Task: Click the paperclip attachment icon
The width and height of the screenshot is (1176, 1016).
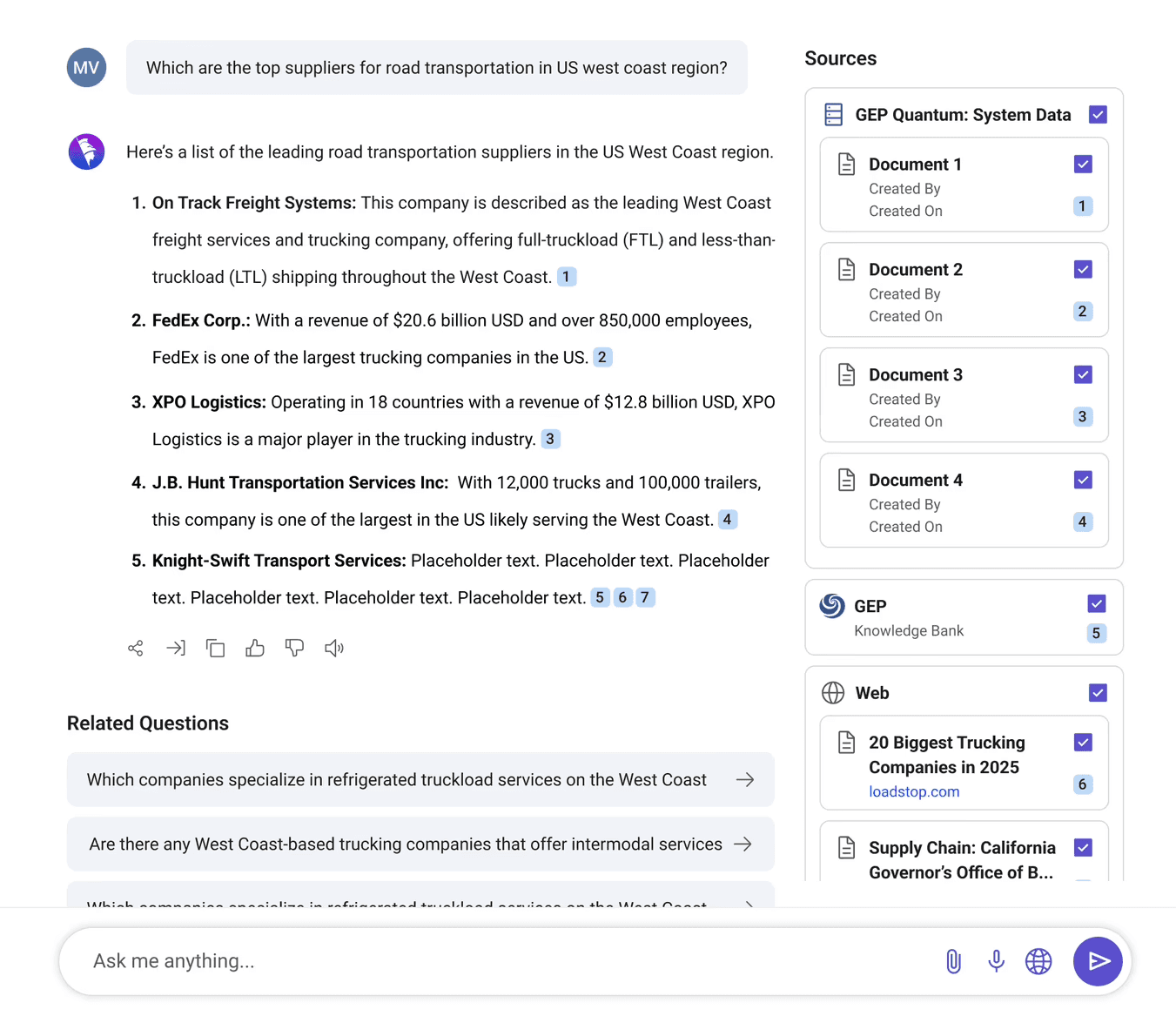Action: [x=954, y=961]
